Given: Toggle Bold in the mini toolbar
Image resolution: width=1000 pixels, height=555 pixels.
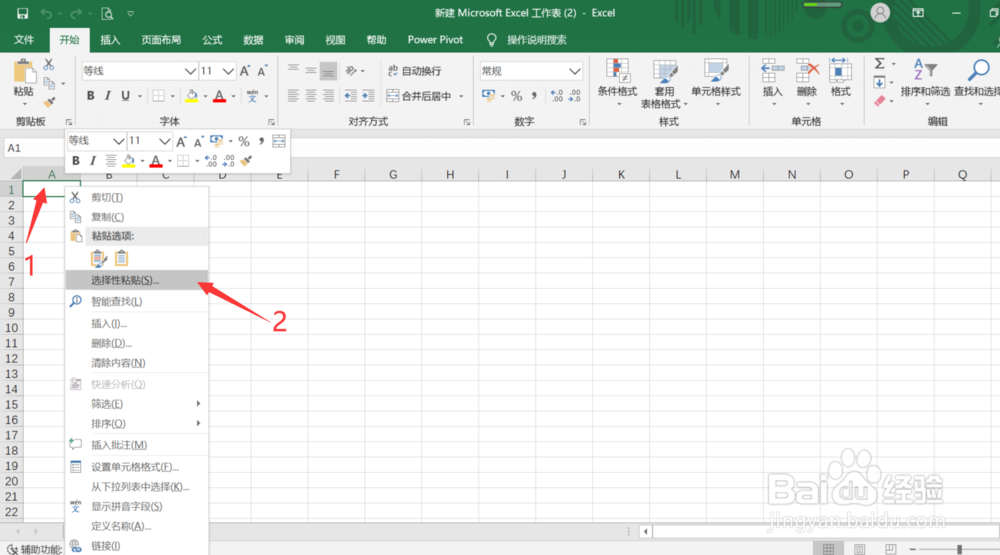Looking at the screenshot, I should [76, 161].
